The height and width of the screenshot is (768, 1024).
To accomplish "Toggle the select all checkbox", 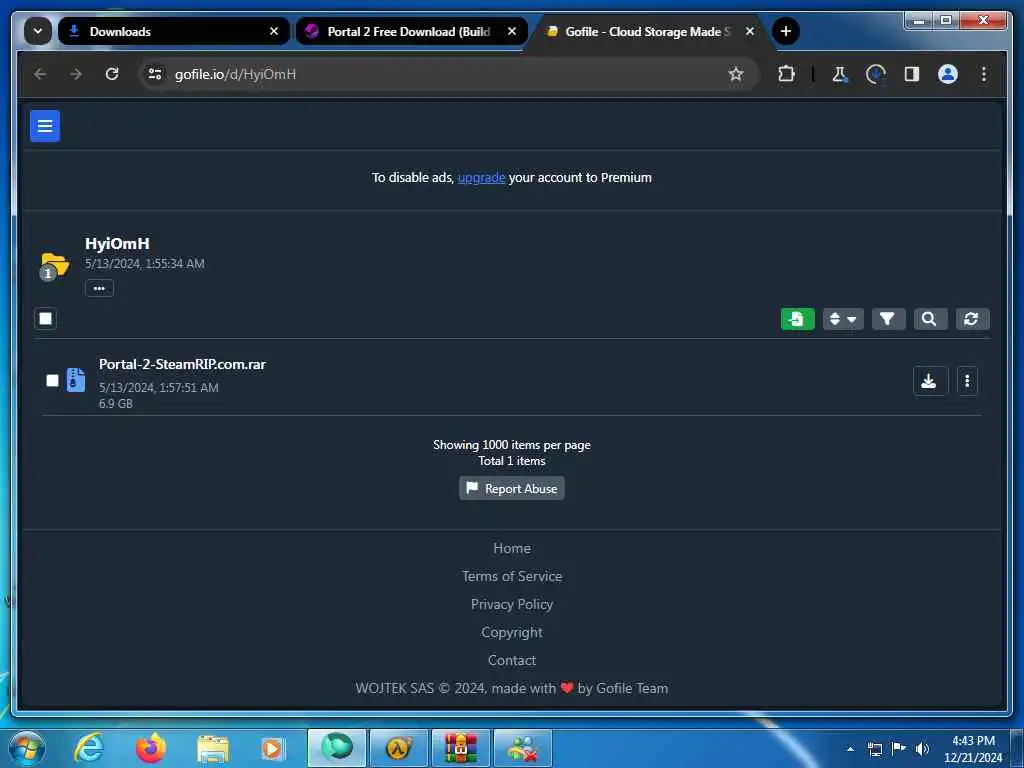I will click(46, 319).
